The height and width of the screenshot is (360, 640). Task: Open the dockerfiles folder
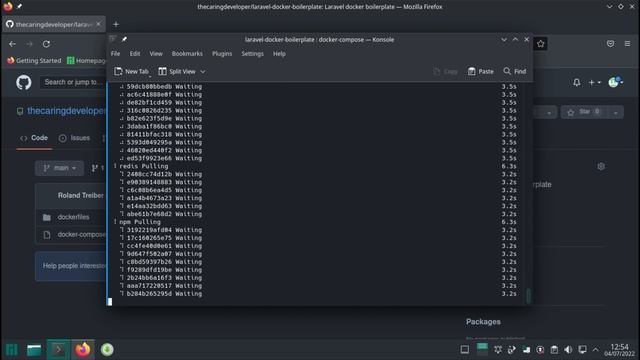click(x=73, y=217)
